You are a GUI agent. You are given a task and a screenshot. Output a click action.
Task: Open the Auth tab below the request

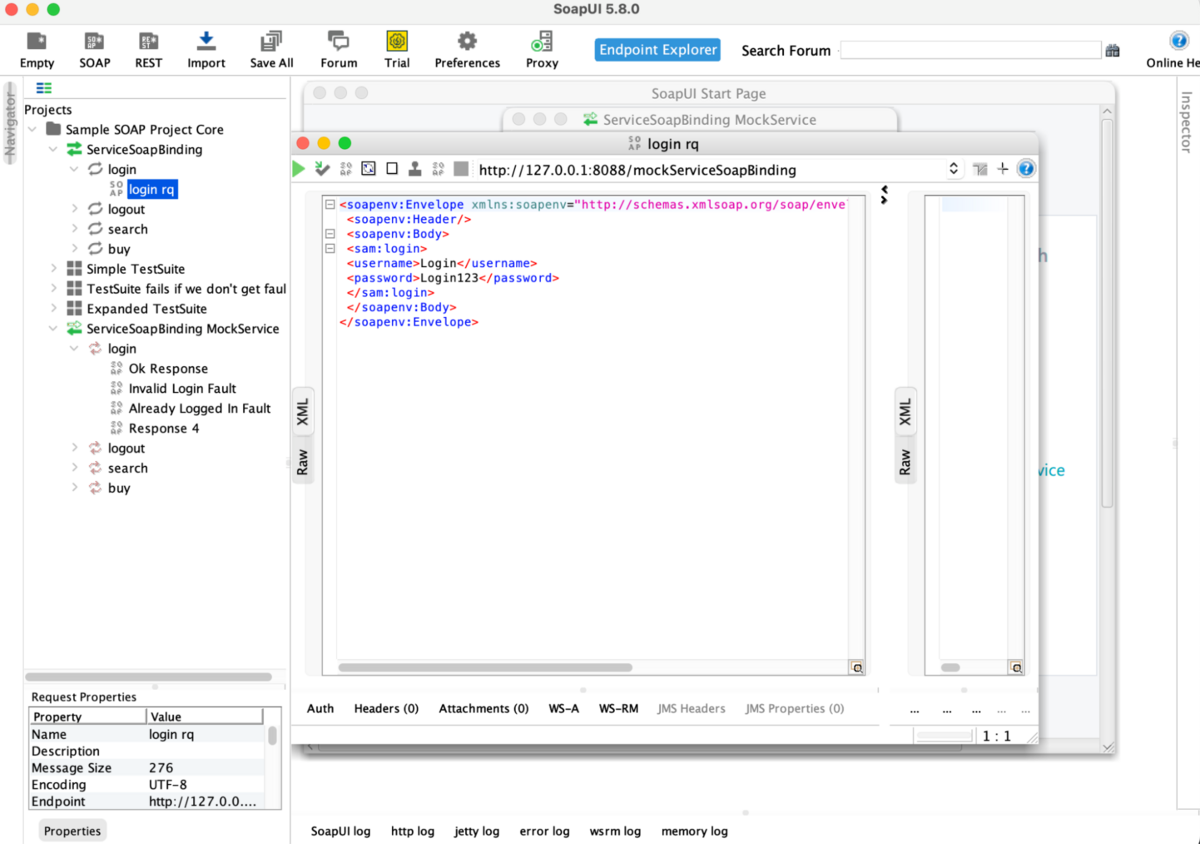(320, 708)
